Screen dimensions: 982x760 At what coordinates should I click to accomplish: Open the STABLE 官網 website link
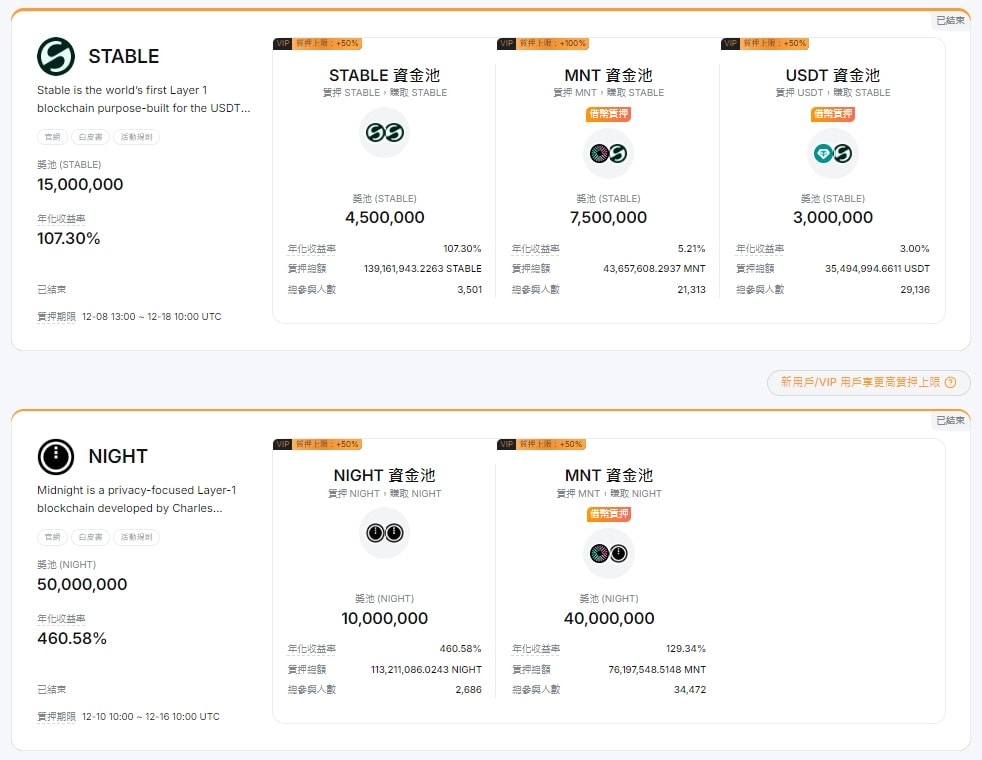(52, 137)
